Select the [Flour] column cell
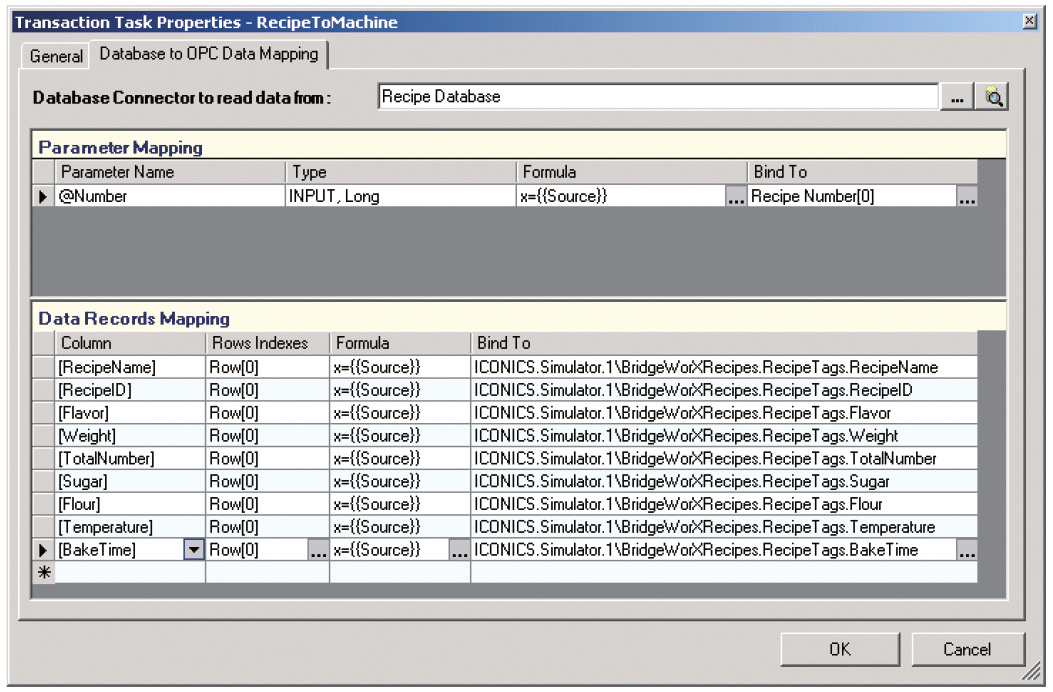Viewport: 1053px width, 692px height. (x=130, y=505)
